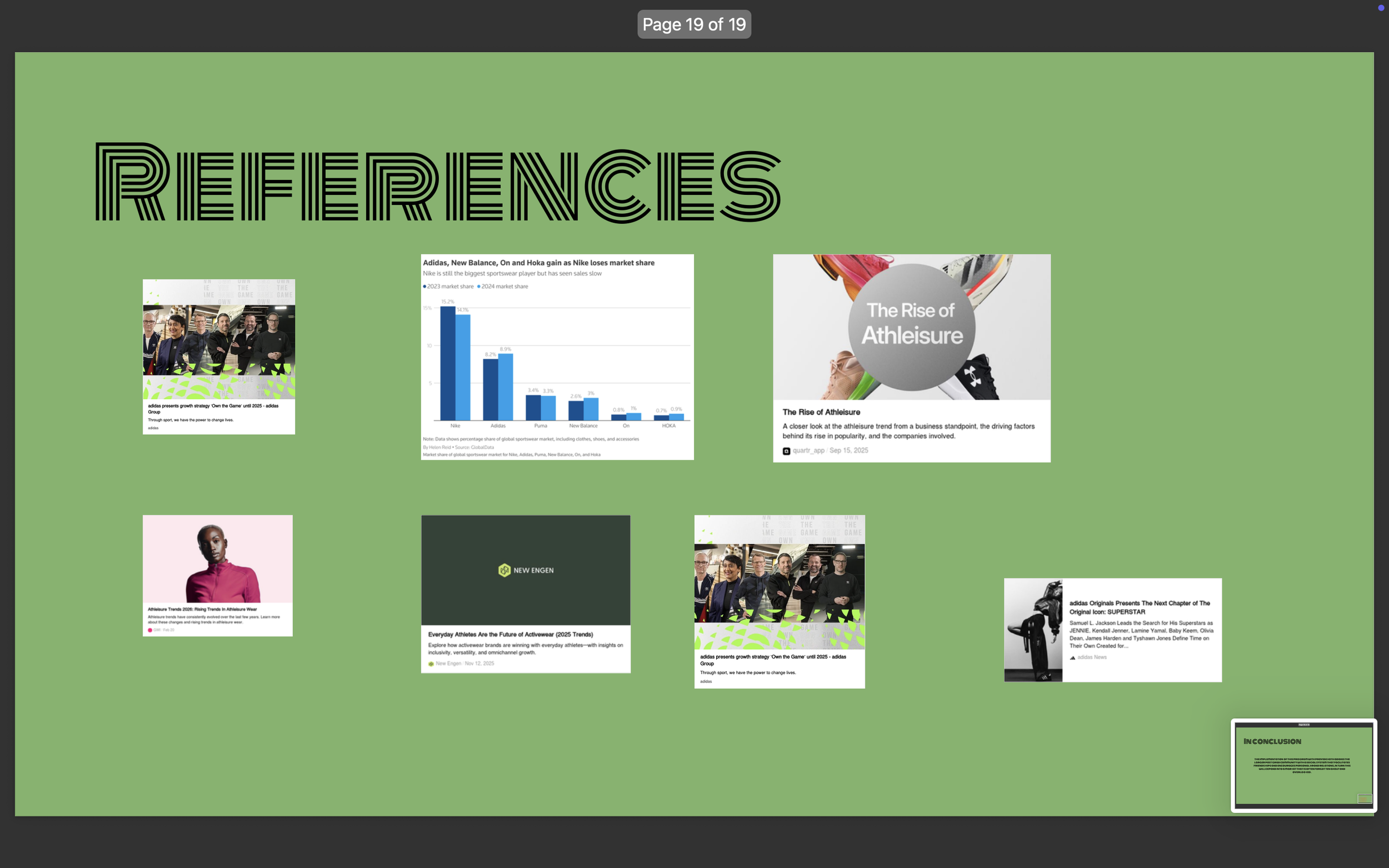Open 'Everyday Athletes Are the Future of Activewear' title
1389x868 pixels.
pos(511,634)
